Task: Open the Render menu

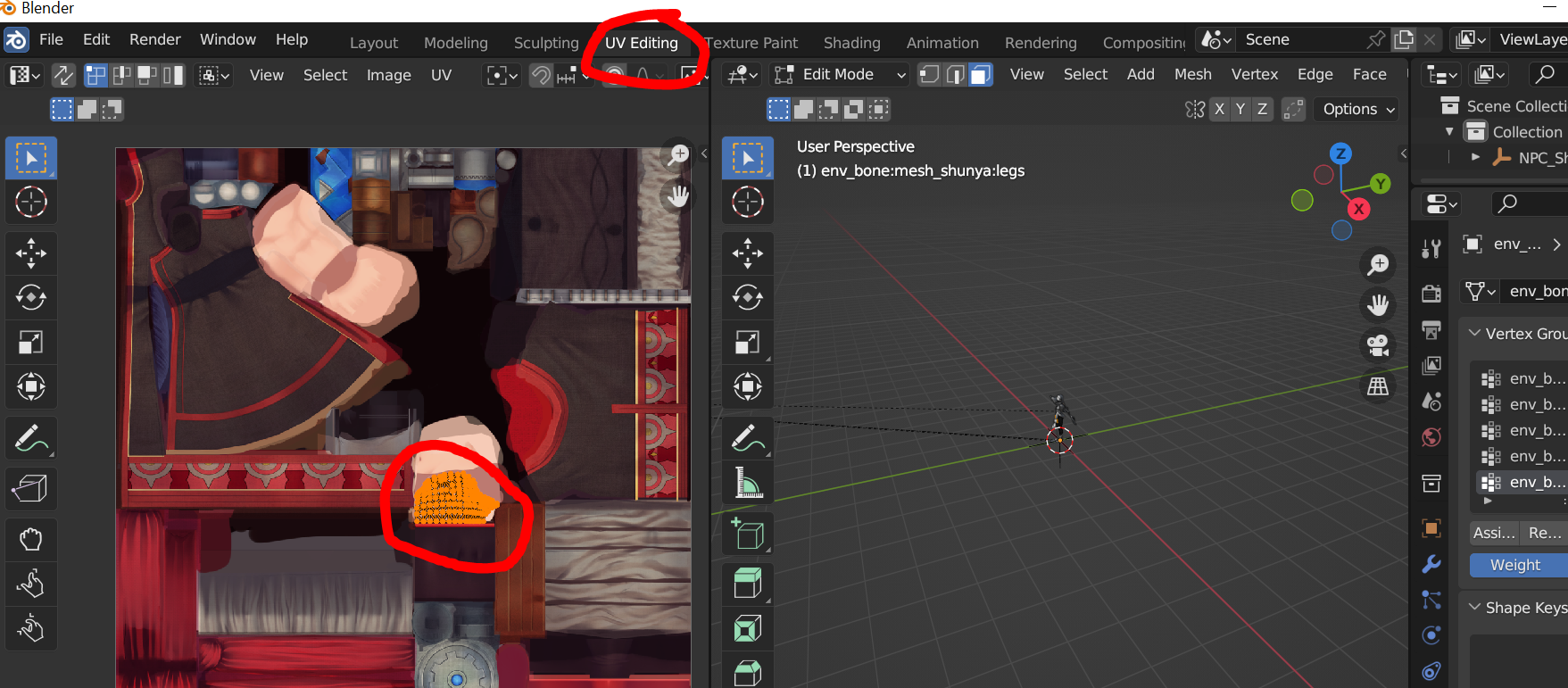Action: [154, 40]
